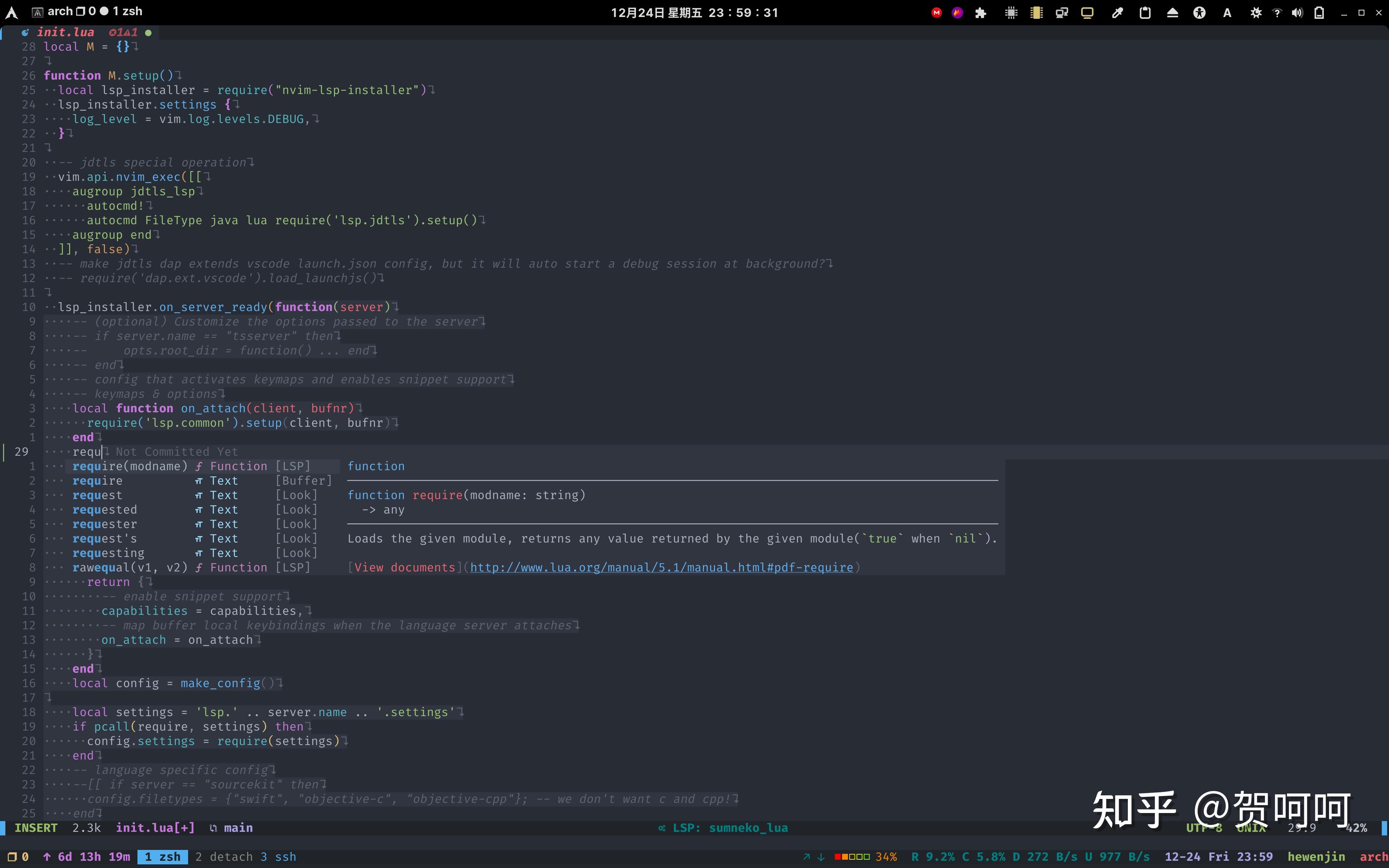Click the color picker eyedropper icon

tap(1117, 12)
